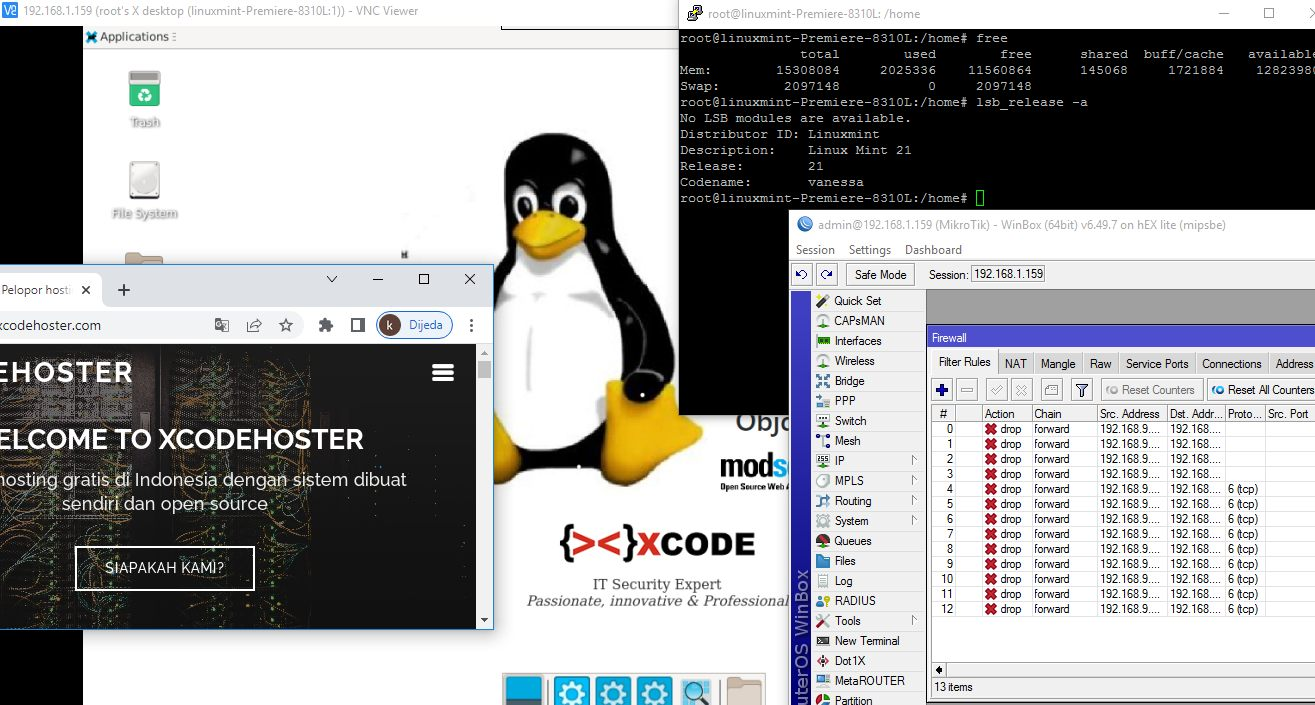The image size is (1315, 705).
Task: Click the Reset All Counters button
Action: [1261, 390]
